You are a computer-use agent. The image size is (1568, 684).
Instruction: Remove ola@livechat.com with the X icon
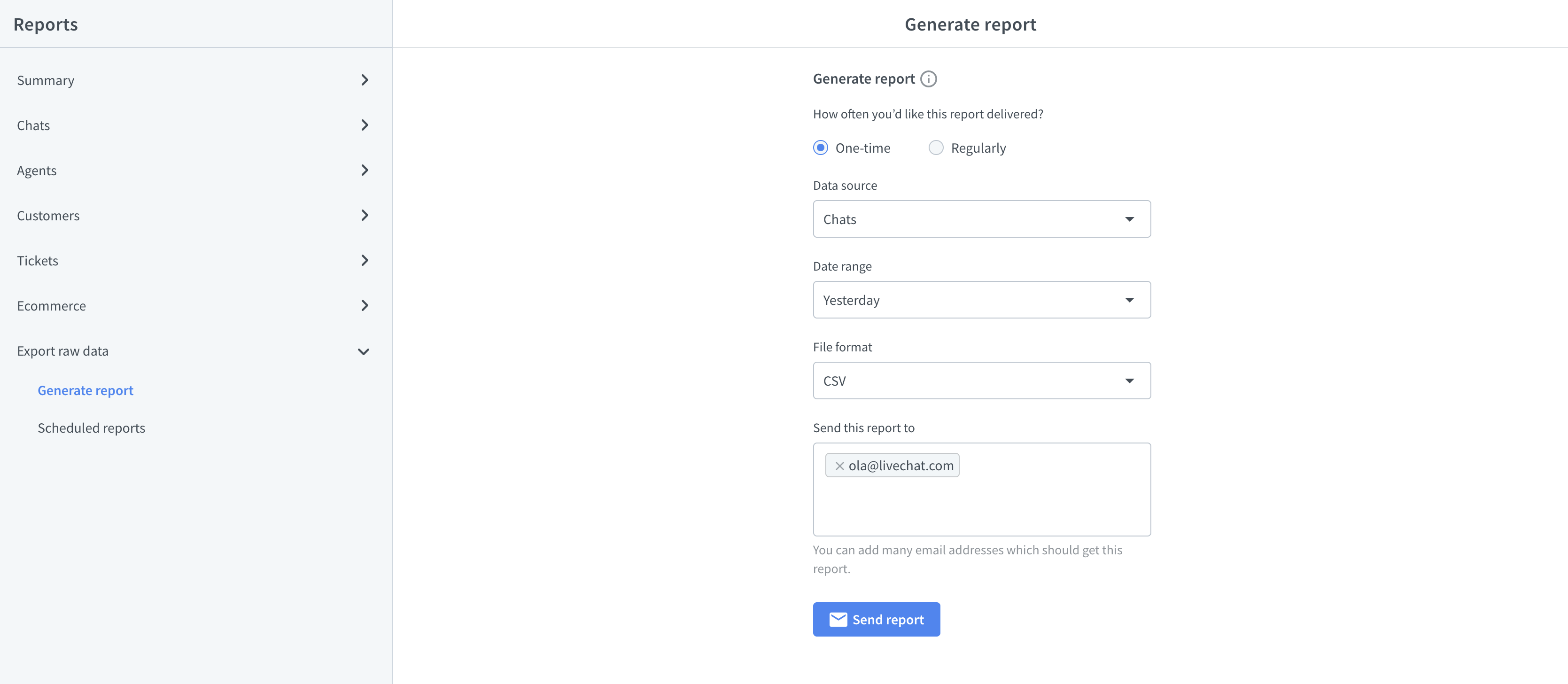(x=839, y=466)
